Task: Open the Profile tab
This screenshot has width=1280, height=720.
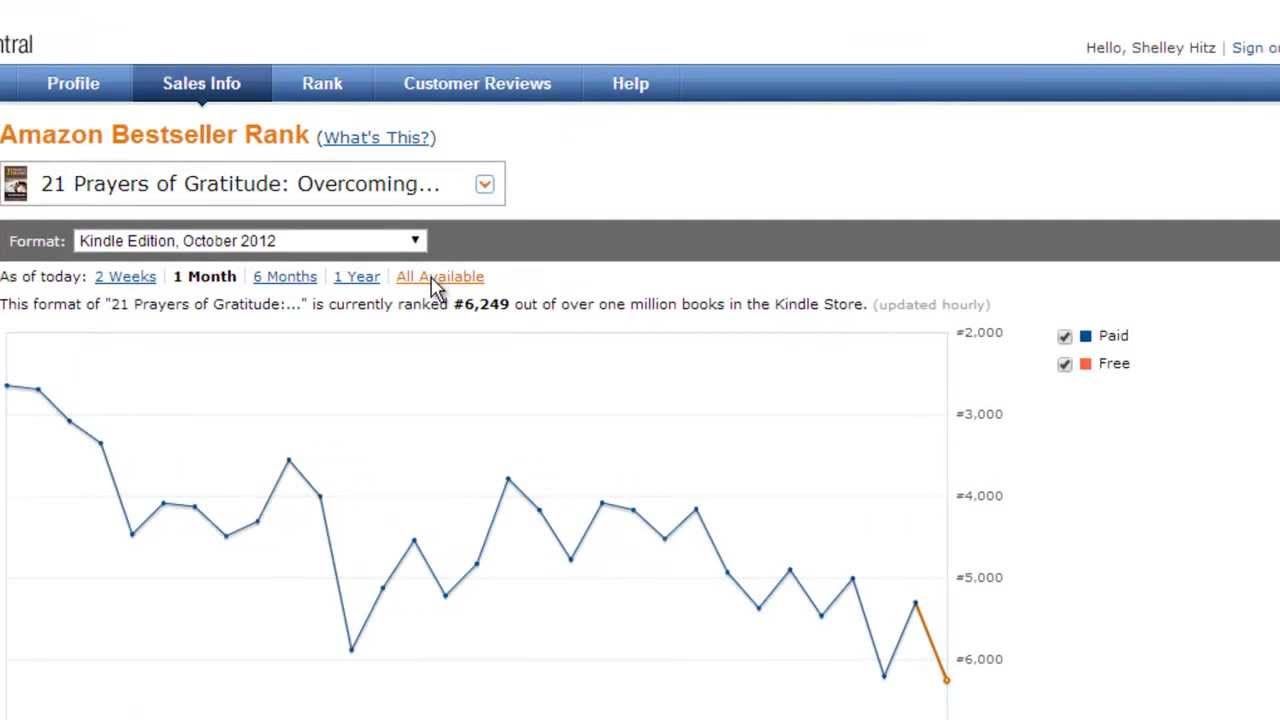Action: click(73, 84)
